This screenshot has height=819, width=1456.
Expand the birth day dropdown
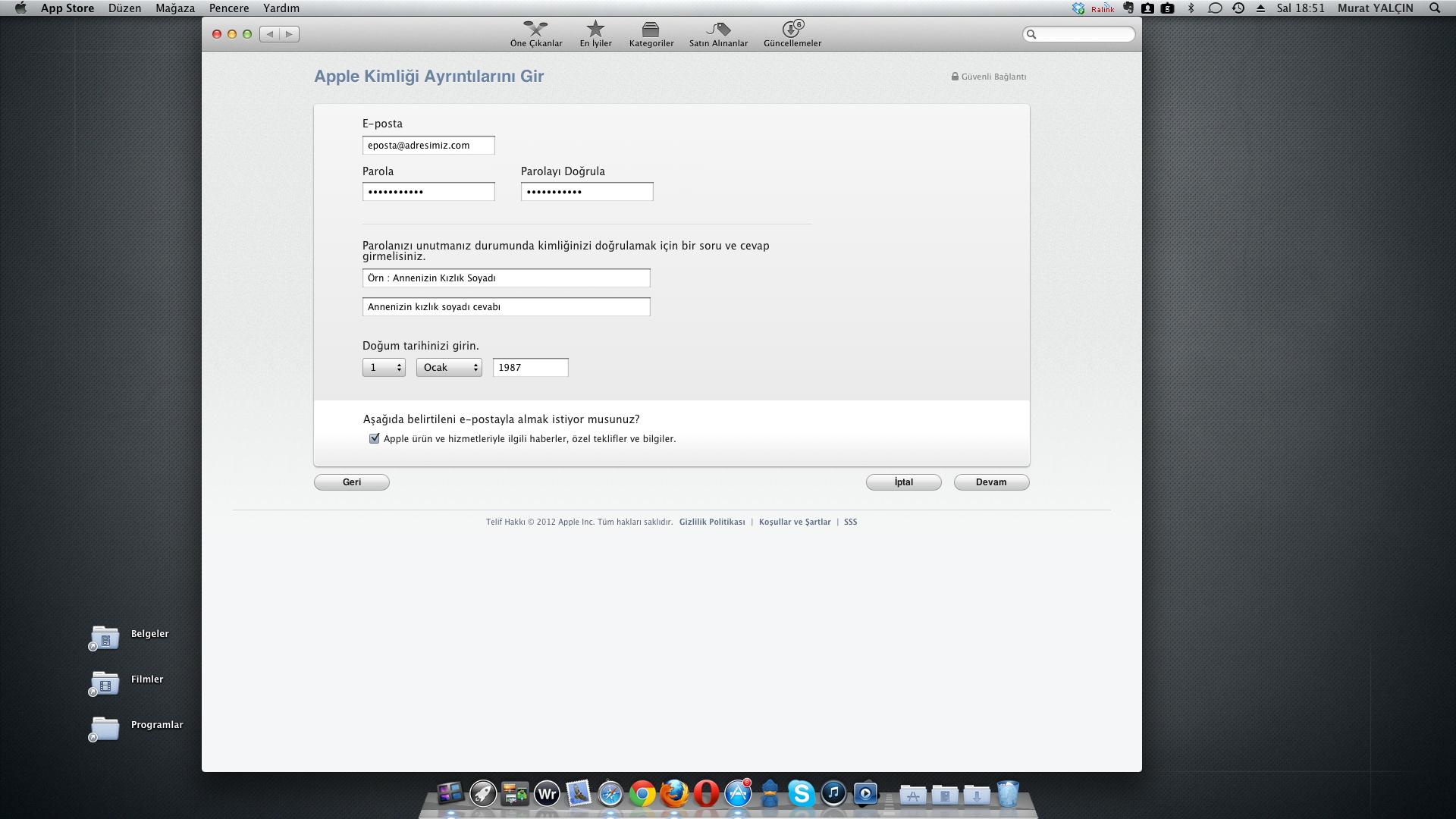click(x=384, y=368)
